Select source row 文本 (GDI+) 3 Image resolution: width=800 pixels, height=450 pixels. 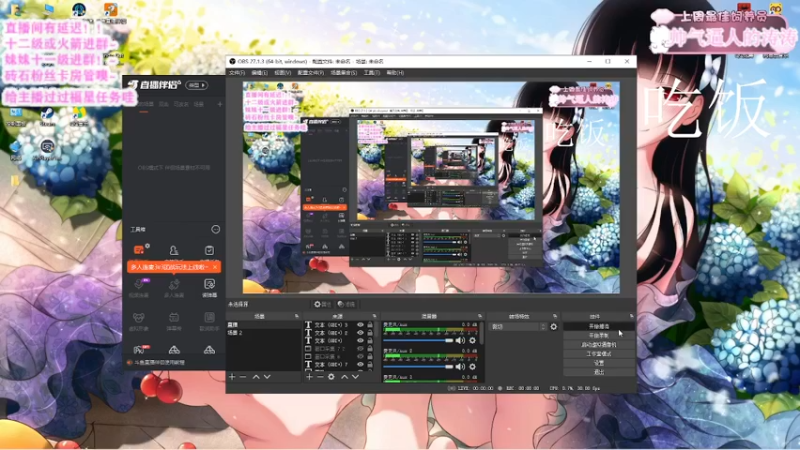point(339,324)
